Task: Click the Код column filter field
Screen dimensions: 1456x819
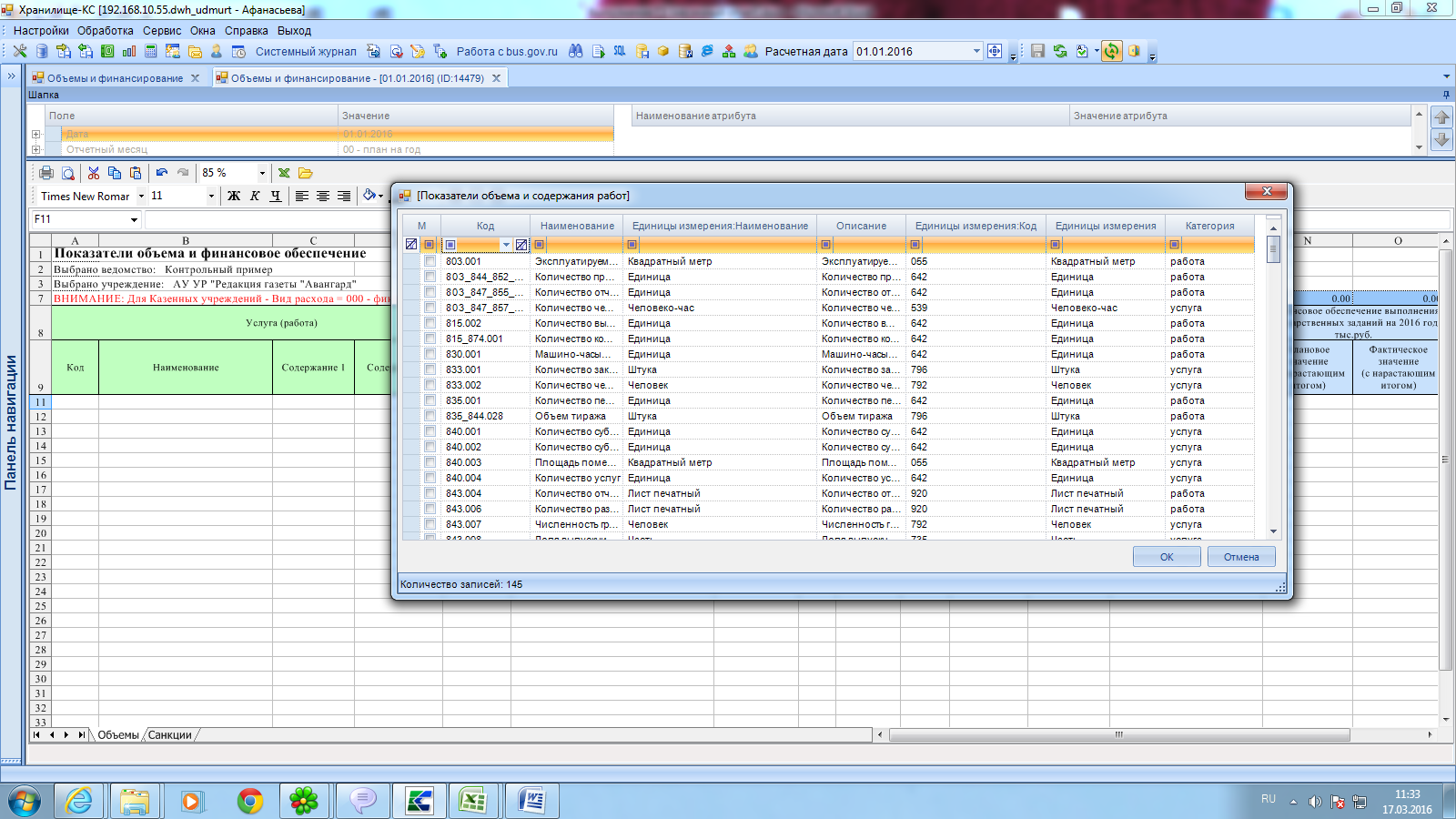Action: 478,245
